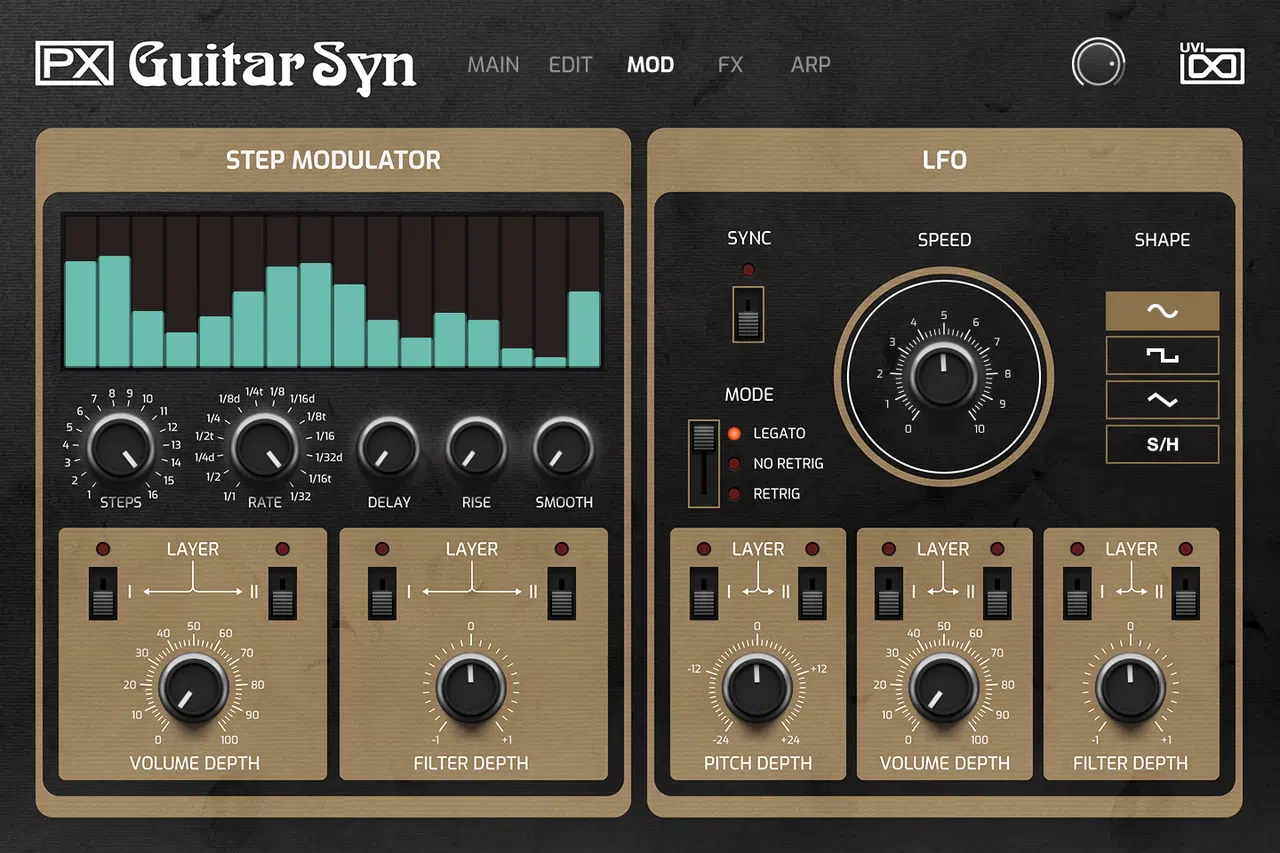The width and height of the screenshot is (1280, 853).
Task: Click the tallest bar in step sequencer
Action: (x=114, y=311)
